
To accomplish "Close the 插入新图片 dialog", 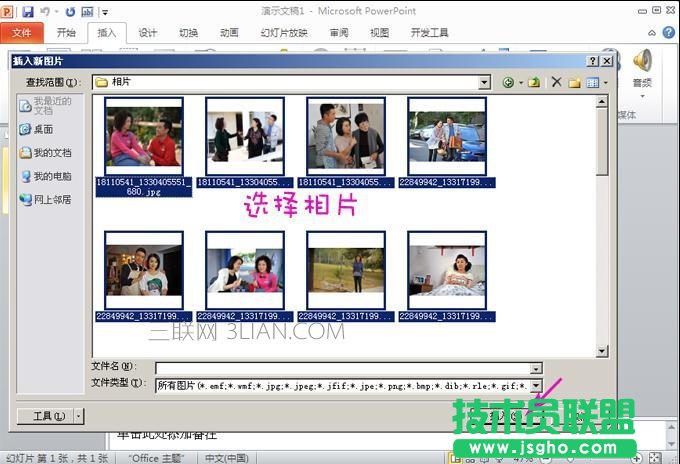I will tap(607, 61).
